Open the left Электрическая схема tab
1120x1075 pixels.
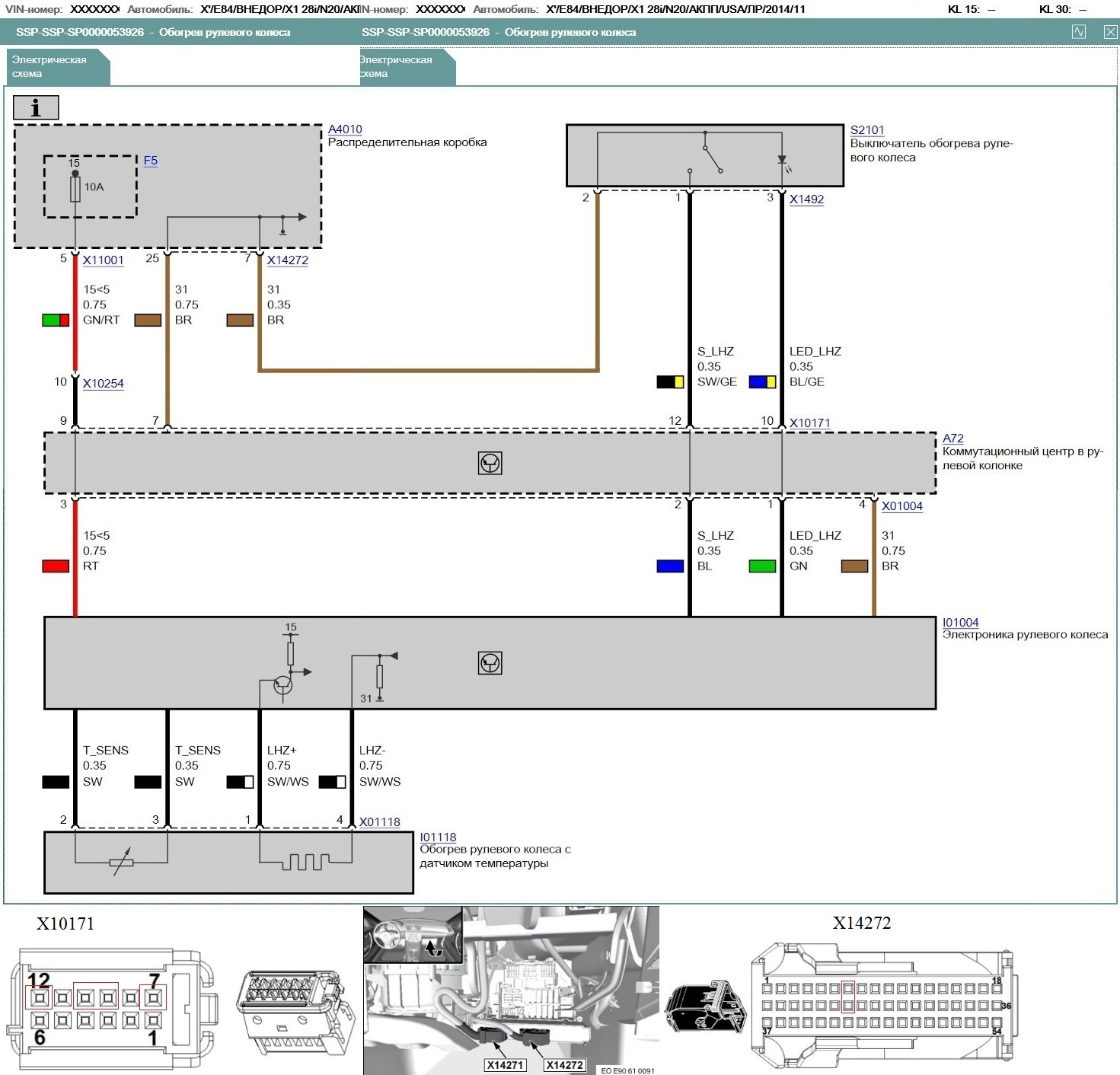coord(59,66)
